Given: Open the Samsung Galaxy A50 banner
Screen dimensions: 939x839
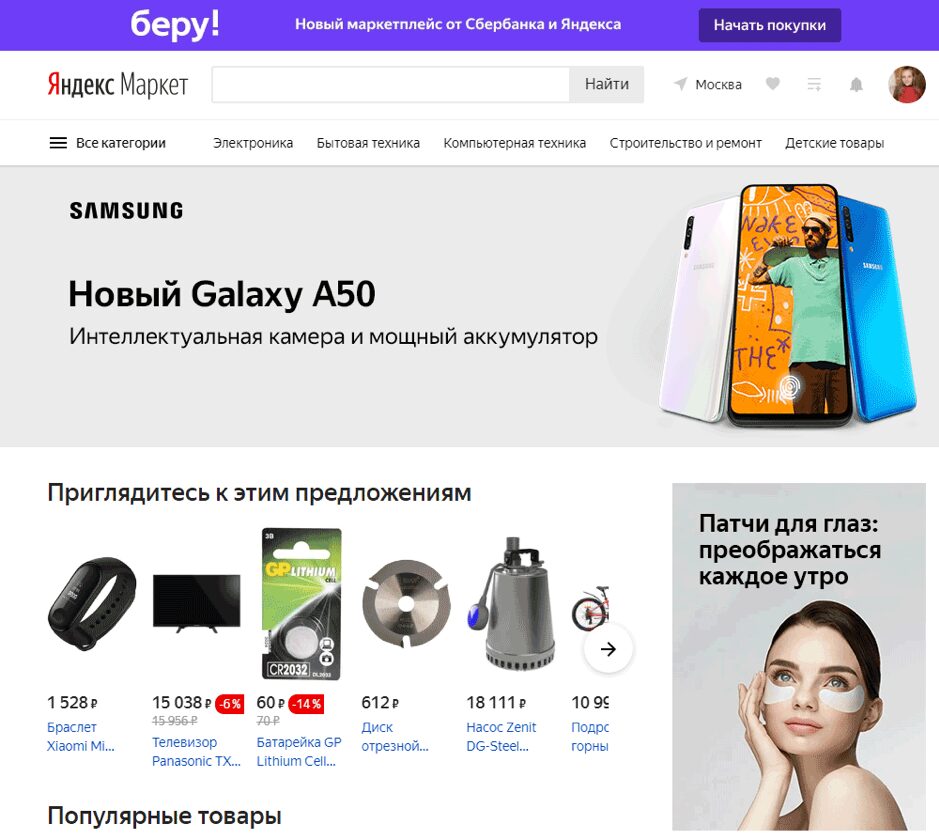Looking at the screenshot, I should [470, 307].
